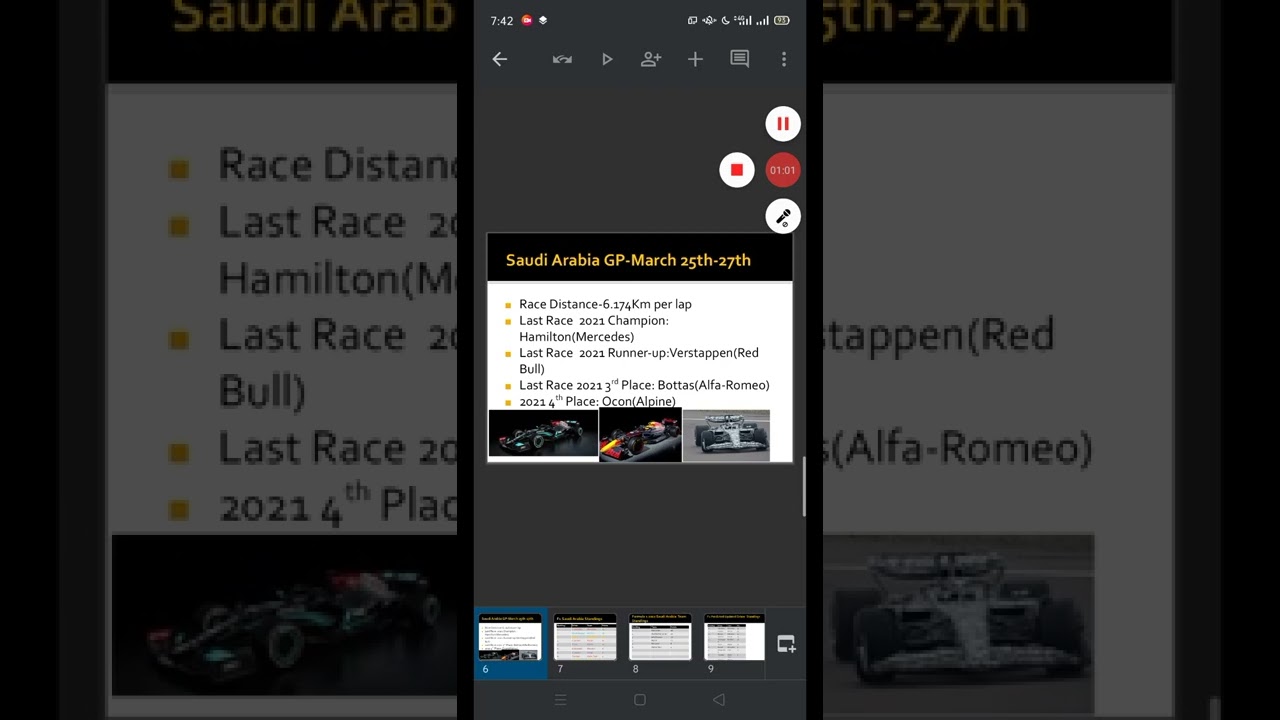Tap the Android home button

pyautogui.click(x=640, y=700)
